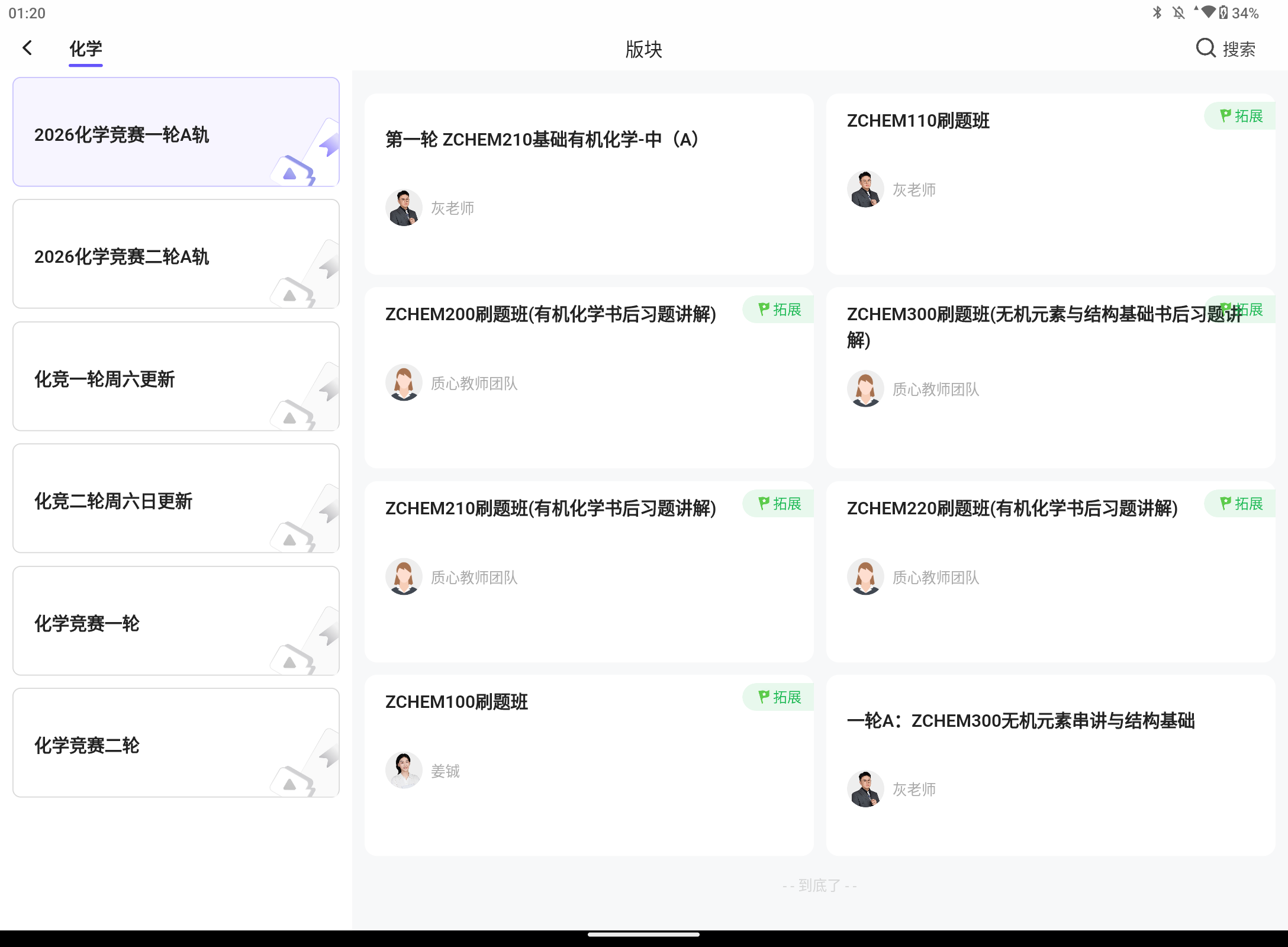Click the 搜索 text label
The width and height of the screenshot is (1288, 947).
1239,49
